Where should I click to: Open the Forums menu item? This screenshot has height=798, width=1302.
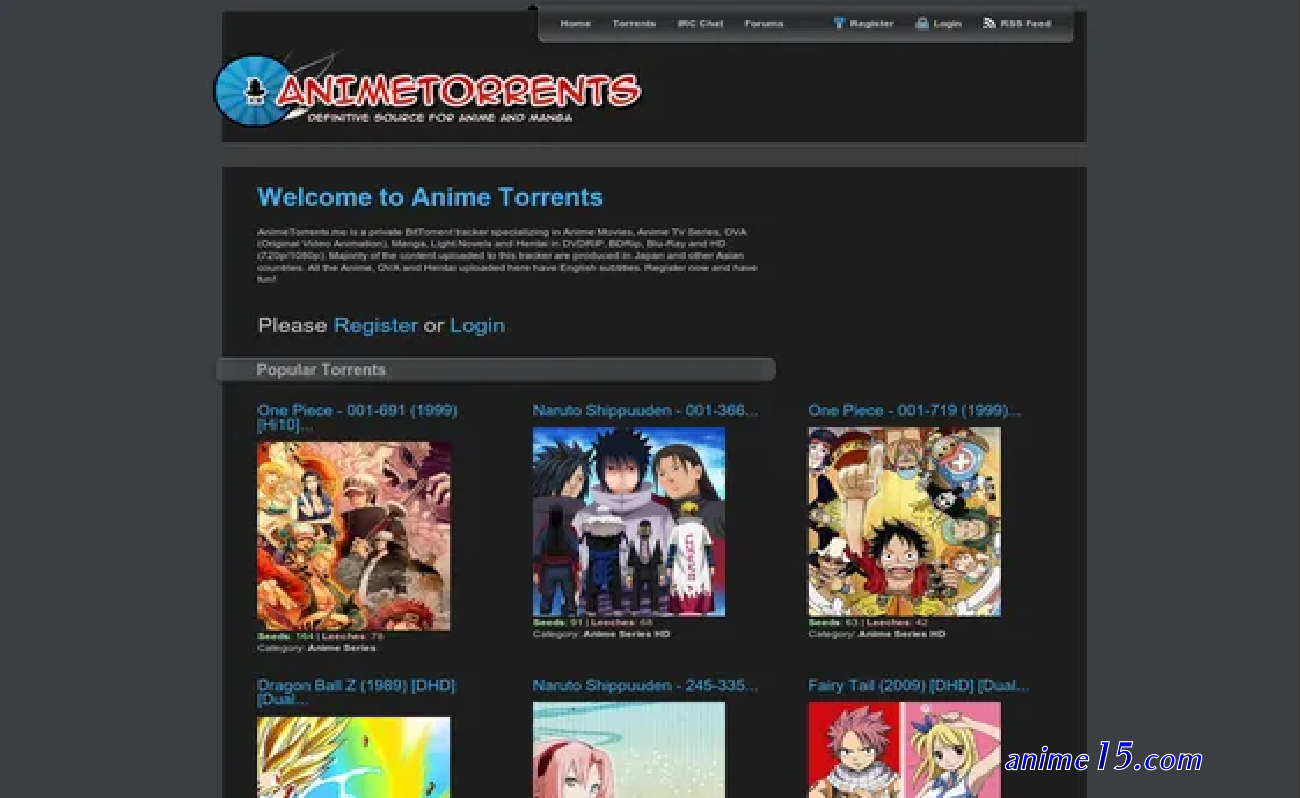pyautogui.click(x=764, y=23)
